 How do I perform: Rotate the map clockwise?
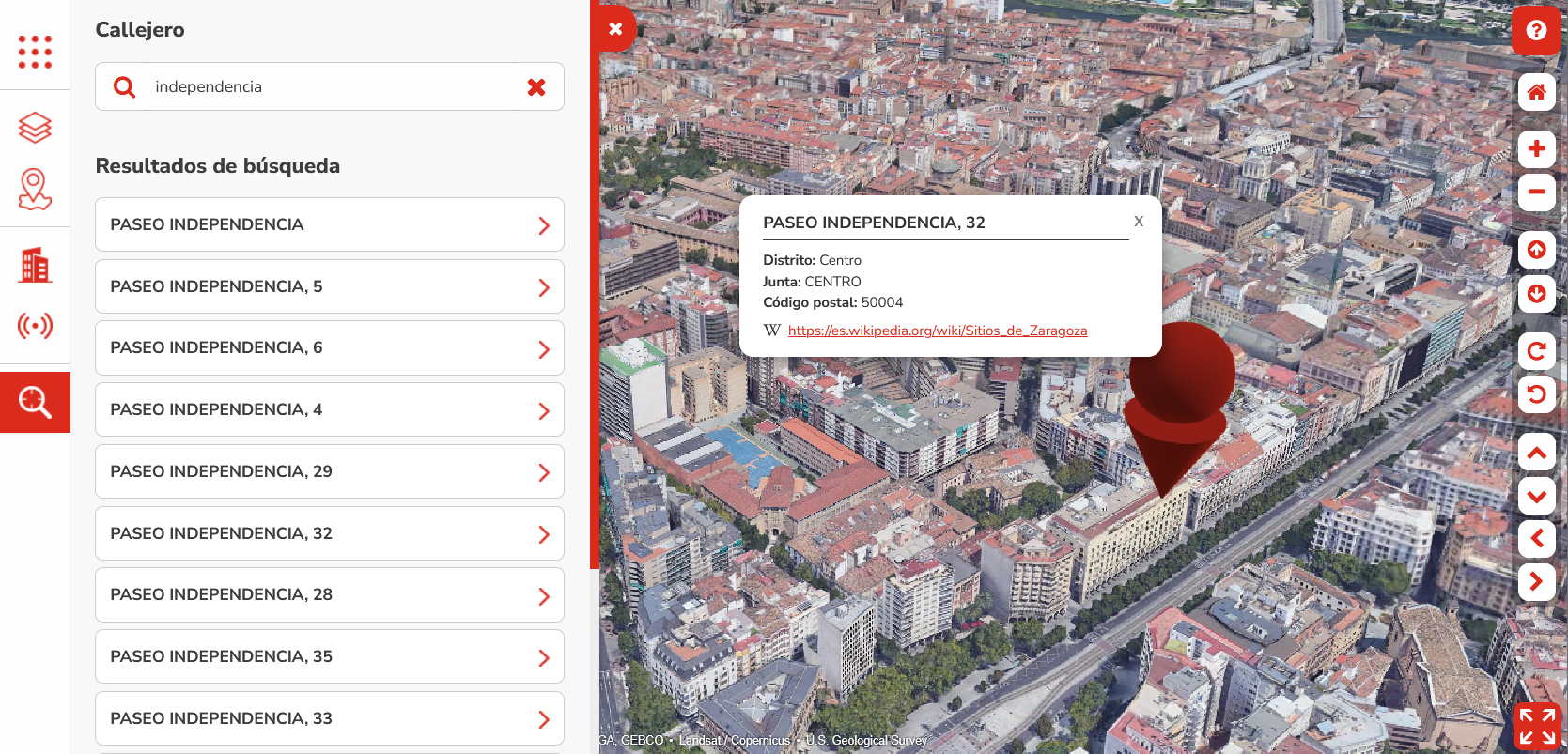[x=1536, y=351]
